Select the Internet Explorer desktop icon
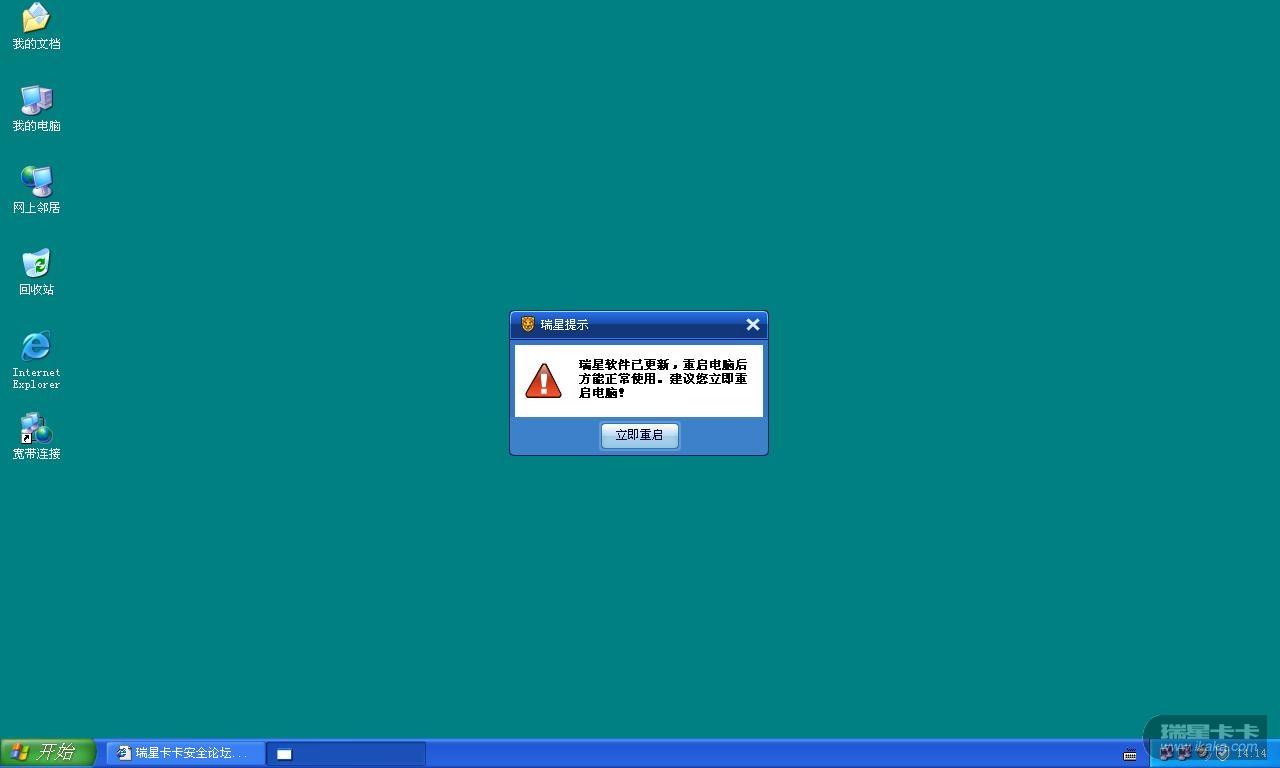This screenshot has width=1280, height=768. coord(36,360)
